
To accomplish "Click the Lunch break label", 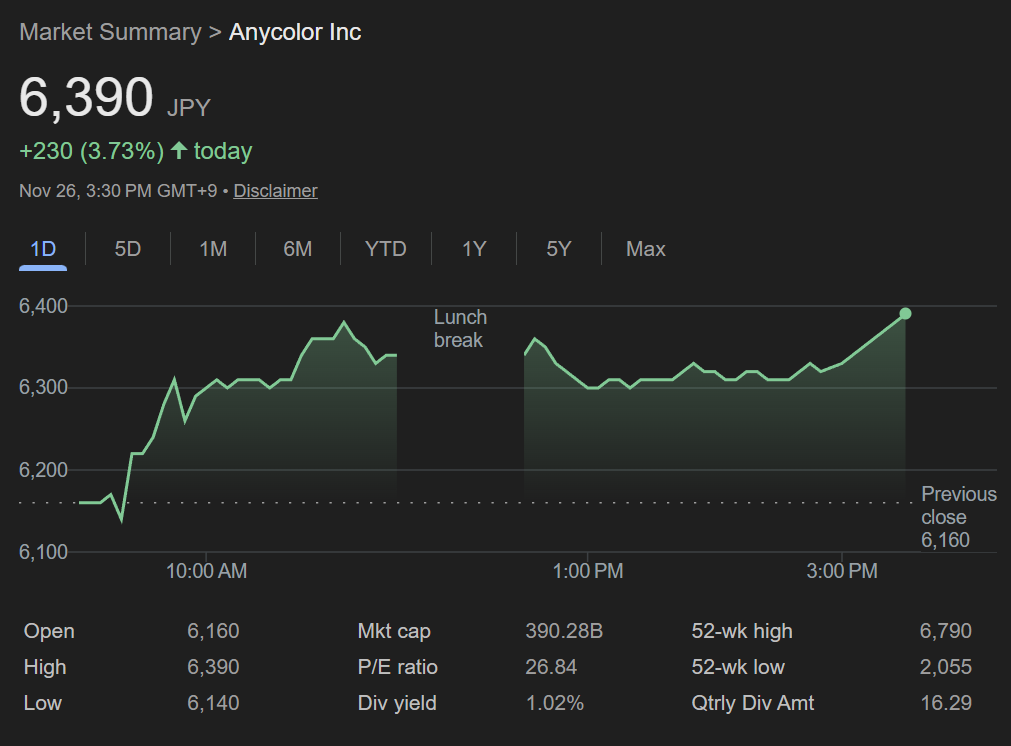I will (x=460, y=329).
